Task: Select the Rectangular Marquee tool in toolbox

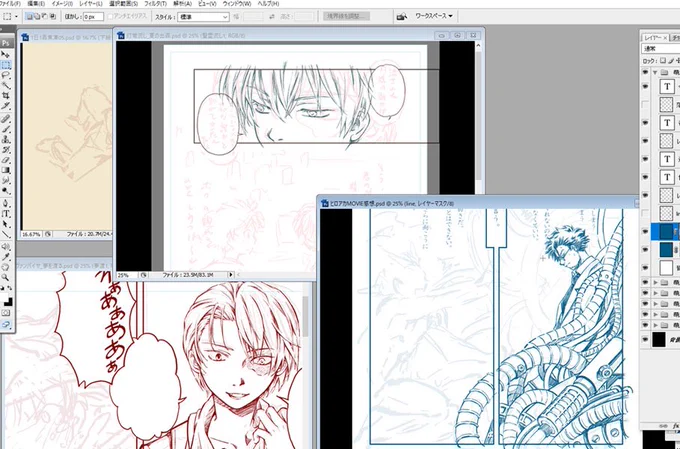Action: pos(6,65)
